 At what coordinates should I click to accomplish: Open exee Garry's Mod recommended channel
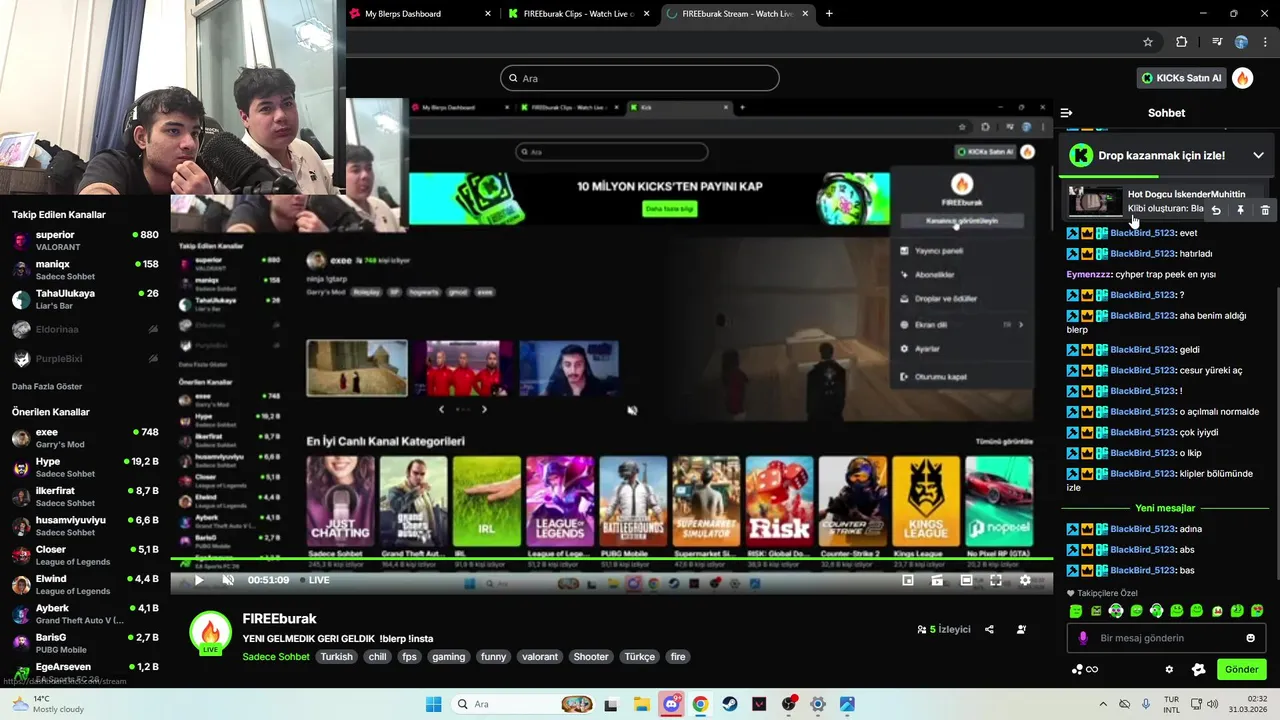[x=85, y=438]
